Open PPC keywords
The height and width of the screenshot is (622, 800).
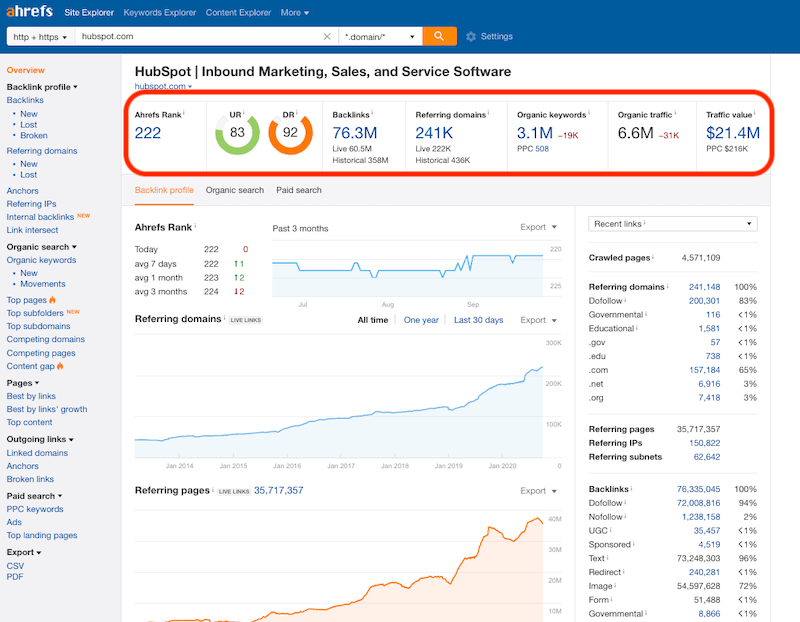click(35, 509)
